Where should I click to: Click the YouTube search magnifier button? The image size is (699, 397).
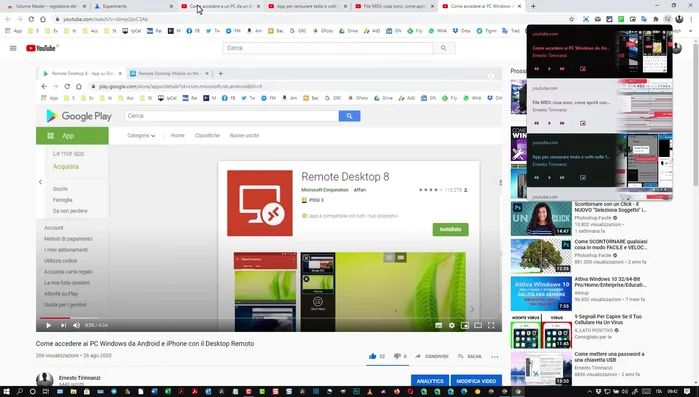tap(444, 48)
